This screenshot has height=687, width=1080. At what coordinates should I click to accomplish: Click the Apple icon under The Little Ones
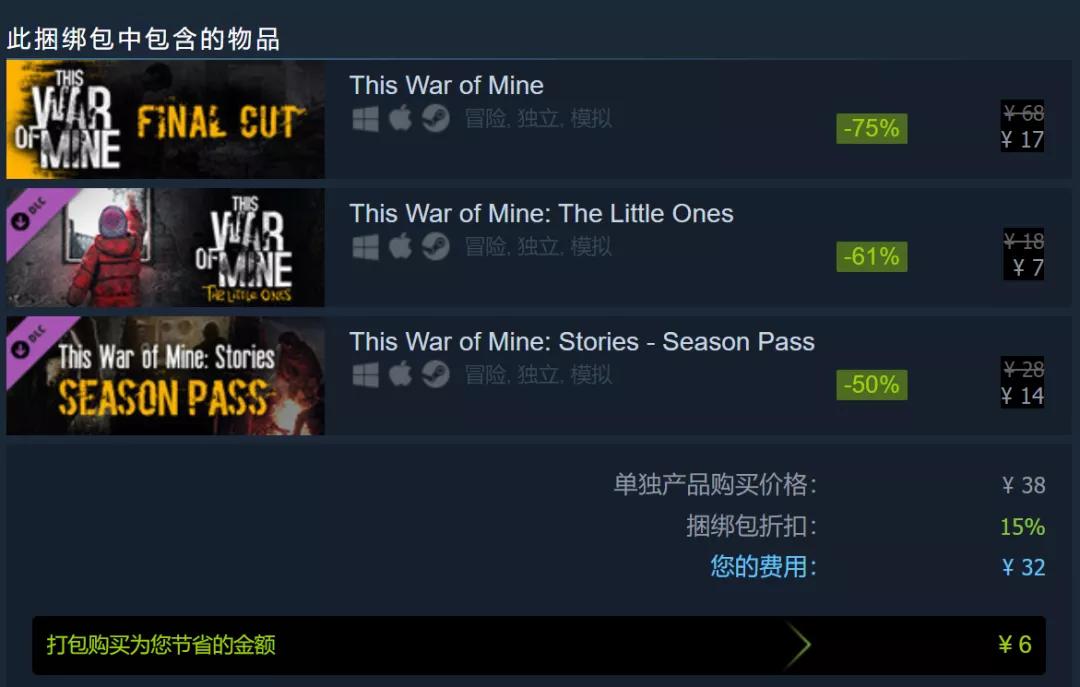tap(400, 246)
